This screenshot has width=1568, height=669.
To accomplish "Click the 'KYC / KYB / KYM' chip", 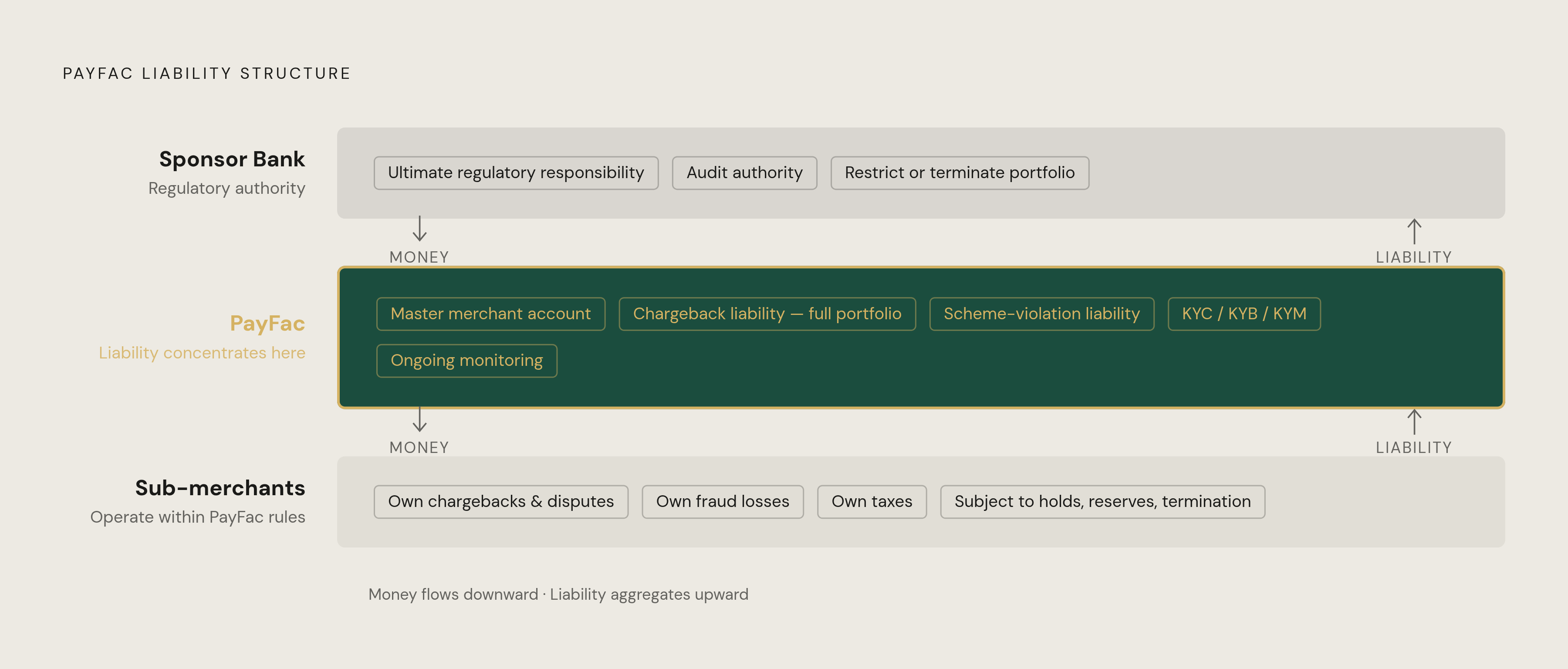I will [1244, 314].
